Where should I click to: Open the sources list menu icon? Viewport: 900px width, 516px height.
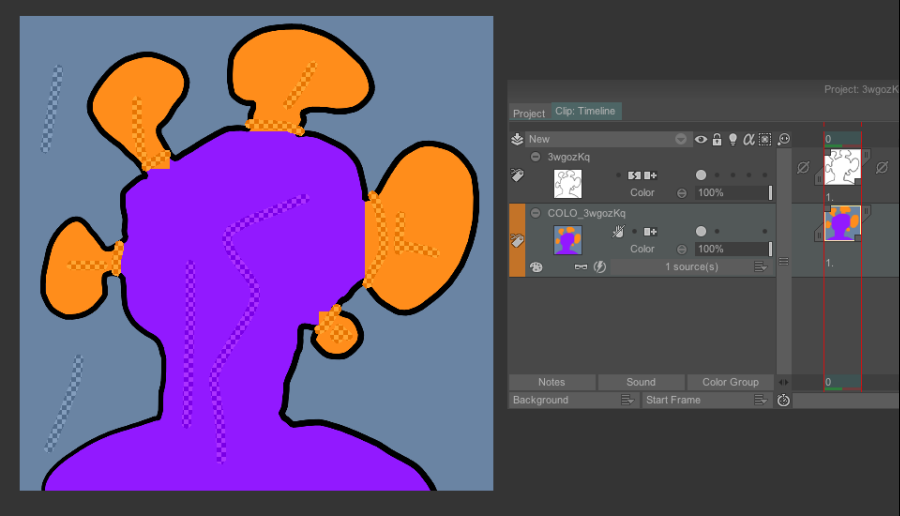(761, 267)
